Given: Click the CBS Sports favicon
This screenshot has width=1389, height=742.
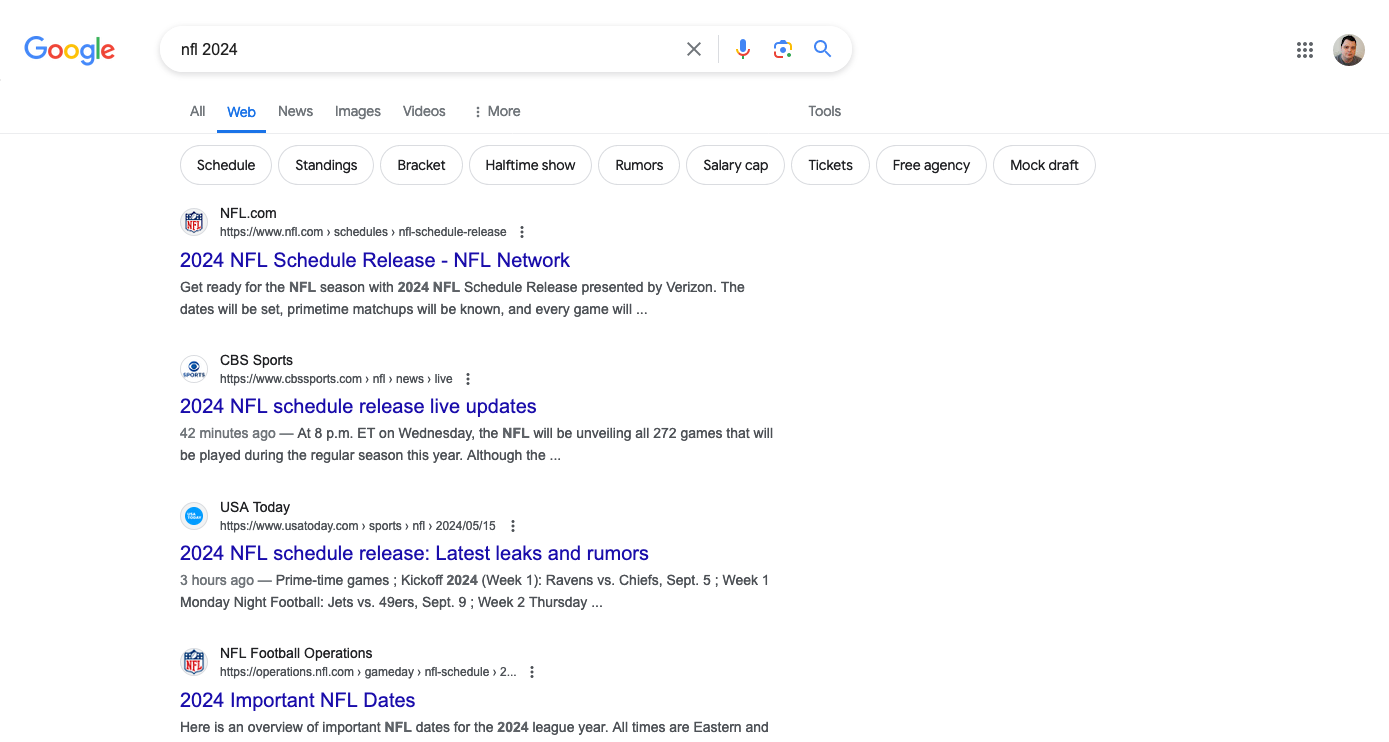Looking at the screenshot, I should (x=194, y=369).
